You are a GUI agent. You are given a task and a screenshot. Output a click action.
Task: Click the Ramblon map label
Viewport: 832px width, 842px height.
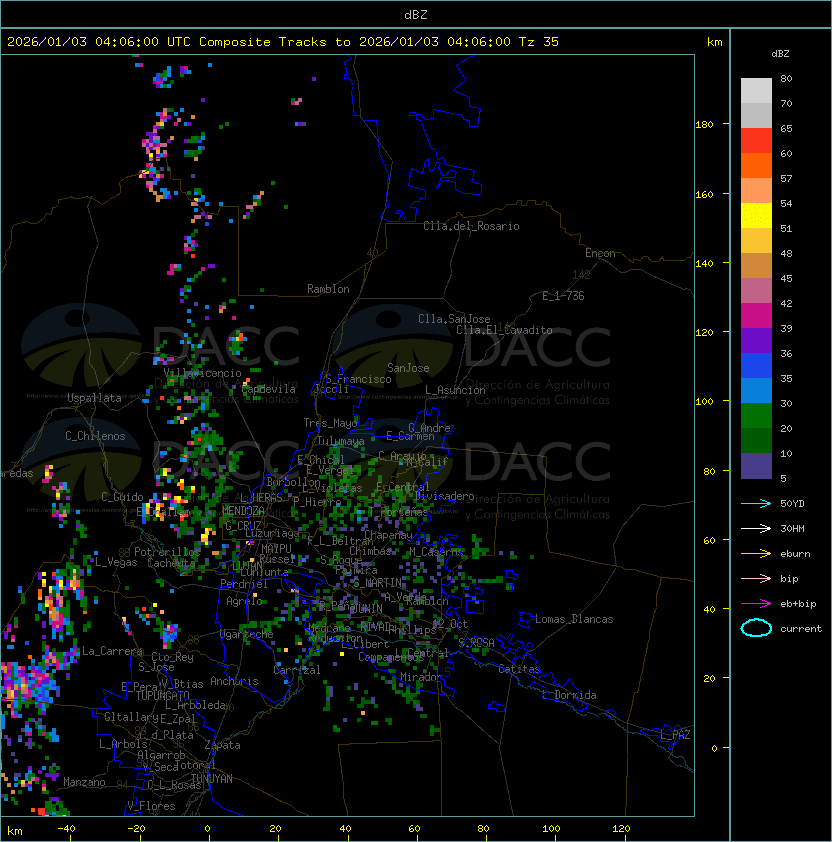(x=328, y=289)
